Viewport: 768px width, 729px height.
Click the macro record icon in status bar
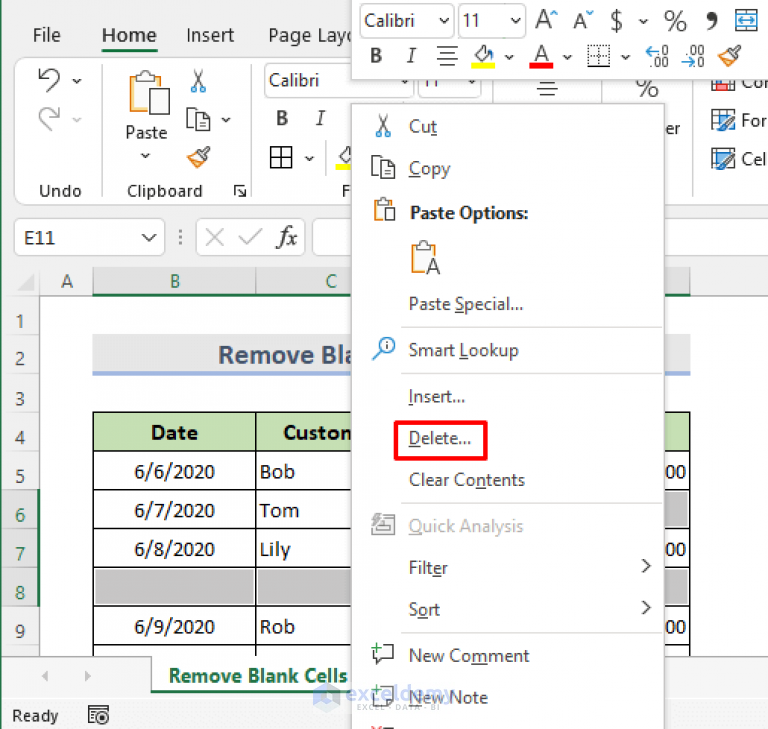coord(98,715)
